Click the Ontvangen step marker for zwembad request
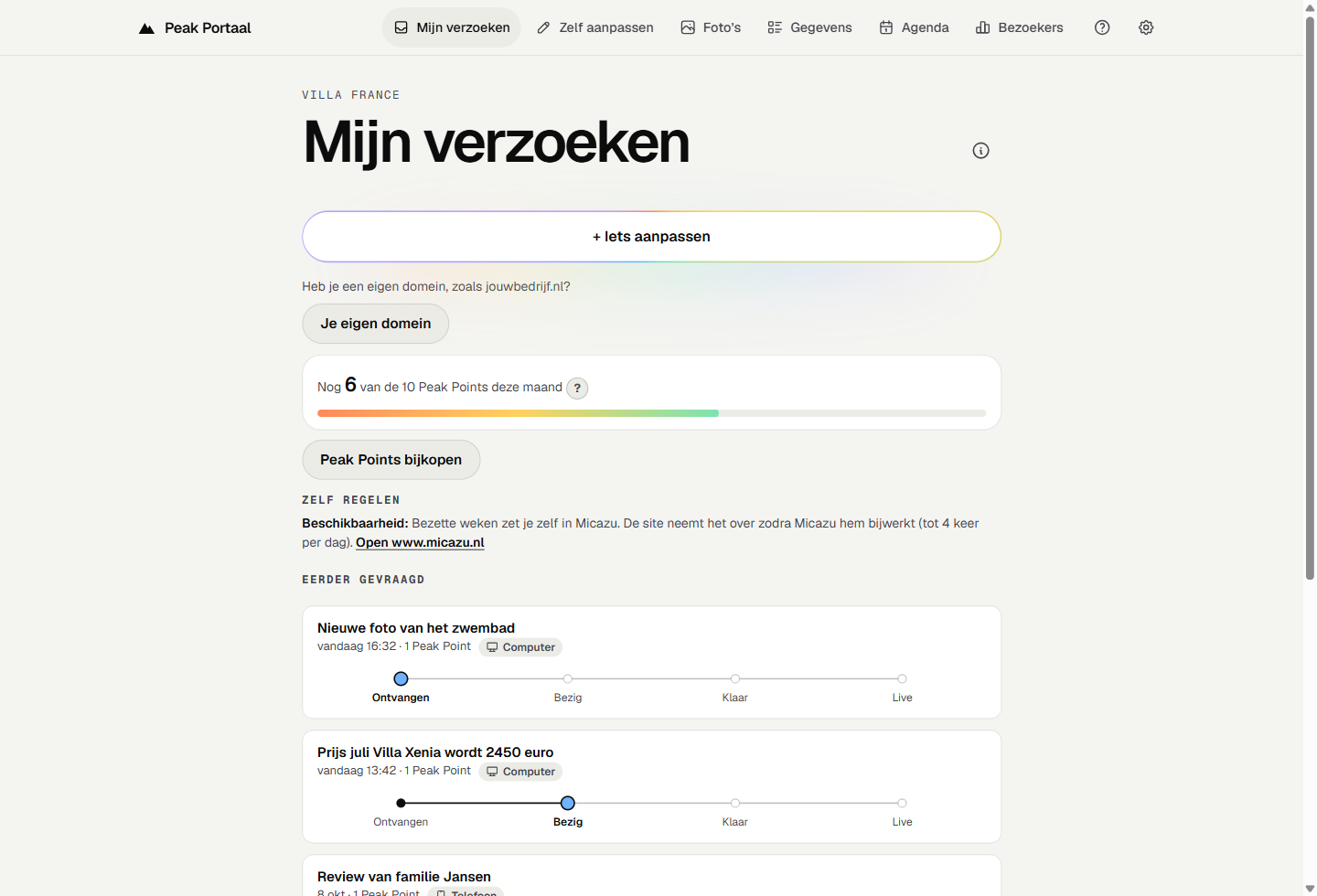The height and width of the screenshot is (896, 1317). tap(401, 678)
